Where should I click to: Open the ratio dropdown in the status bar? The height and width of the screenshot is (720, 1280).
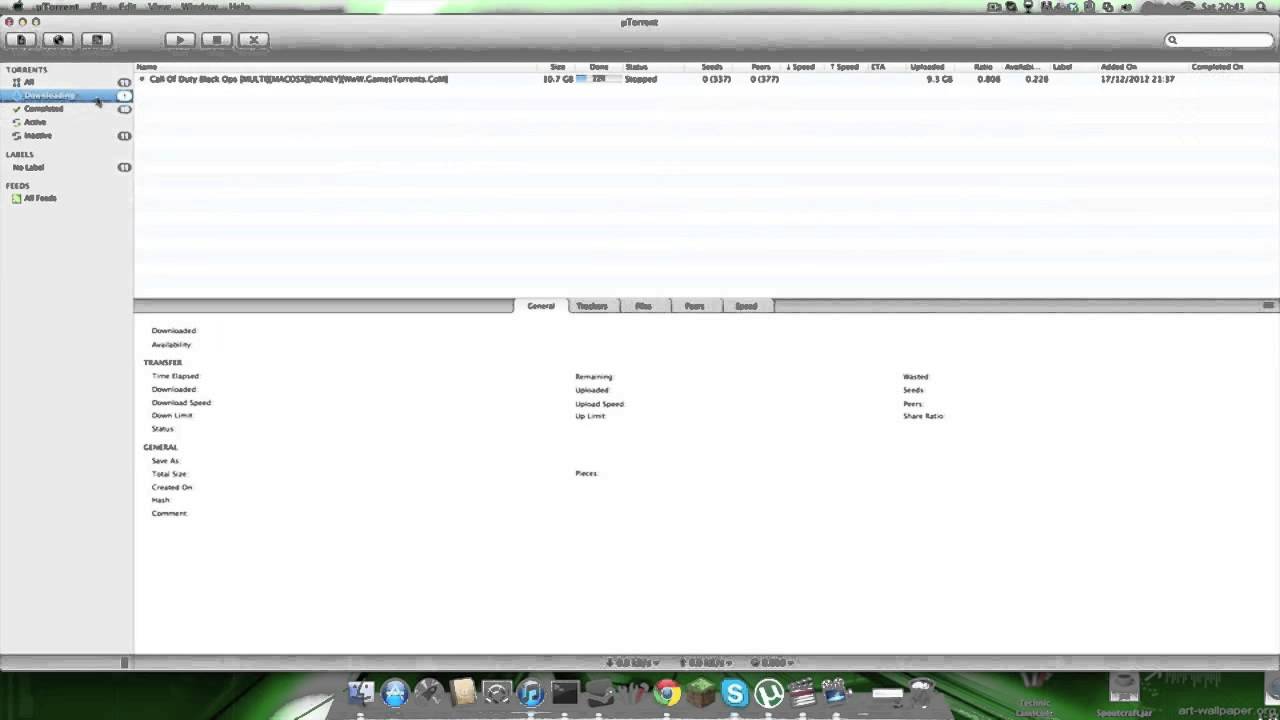tap(772, 663)
